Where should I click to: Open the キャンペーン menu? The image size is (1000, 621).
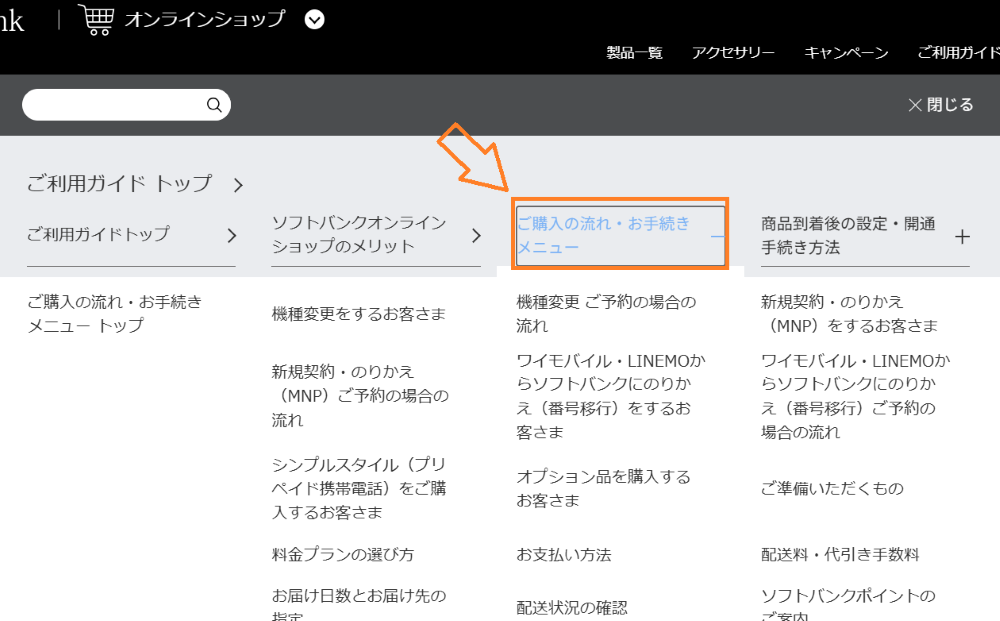click(846, 53)
